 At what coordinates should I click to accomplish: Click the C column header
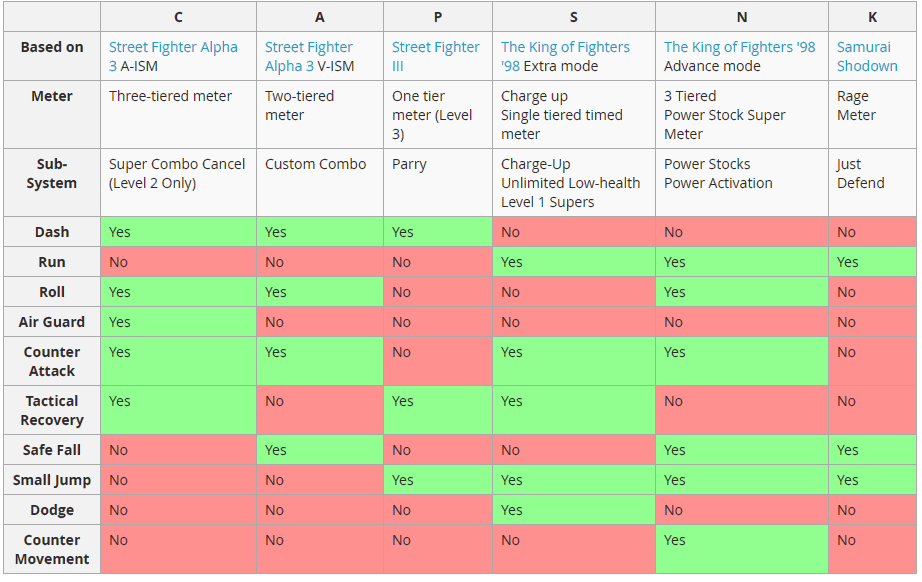(178, 17)
